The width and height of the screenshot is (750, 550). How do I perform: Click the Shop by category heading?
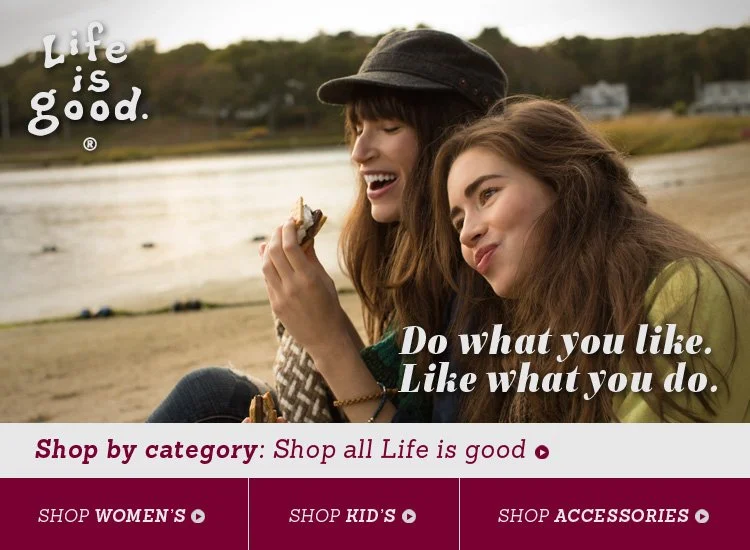pos(146,450)
